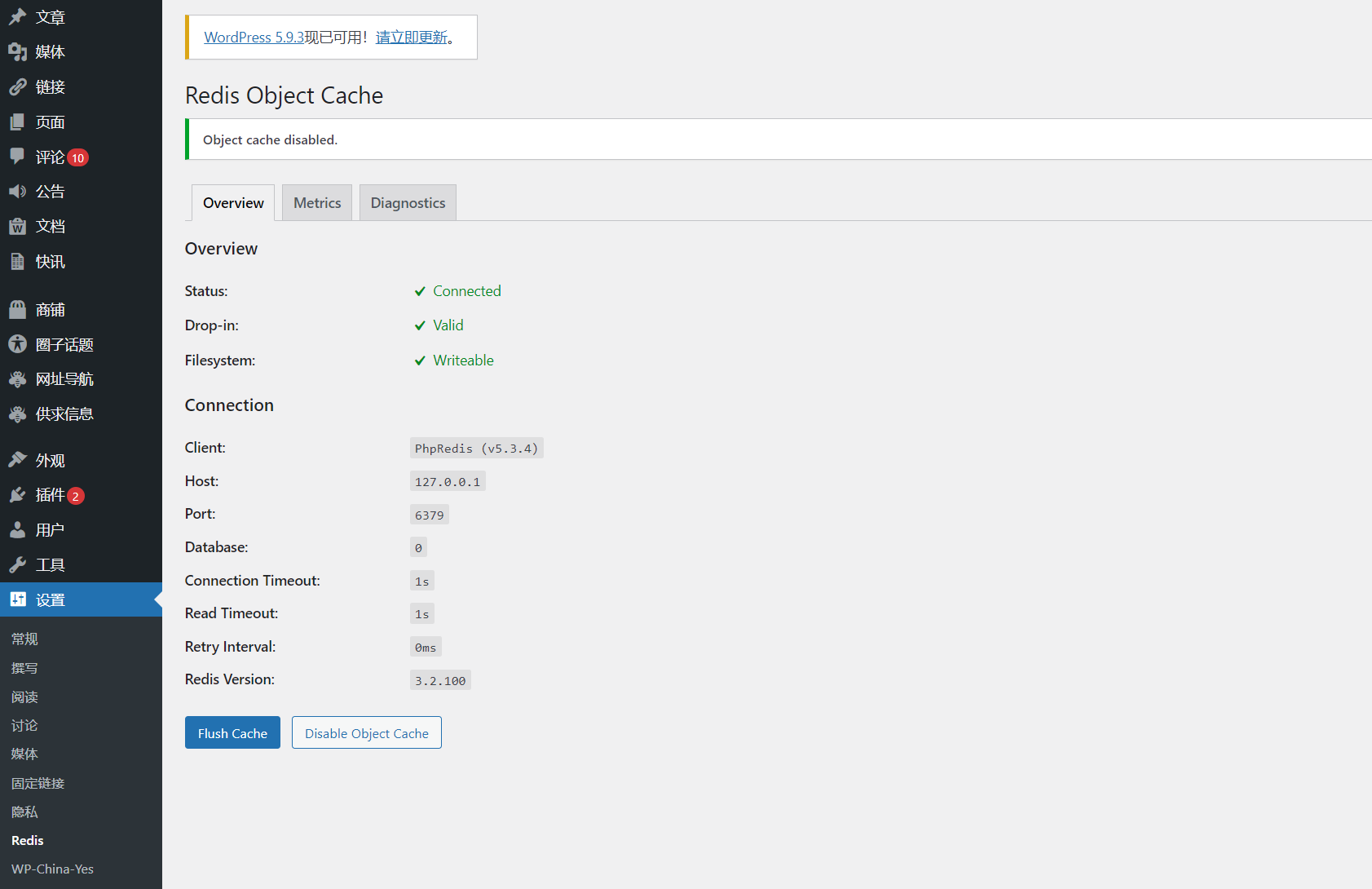Click the megaphone icon for 公告
The width and height of the screenshot is (1372, 889).
(17, 192)
